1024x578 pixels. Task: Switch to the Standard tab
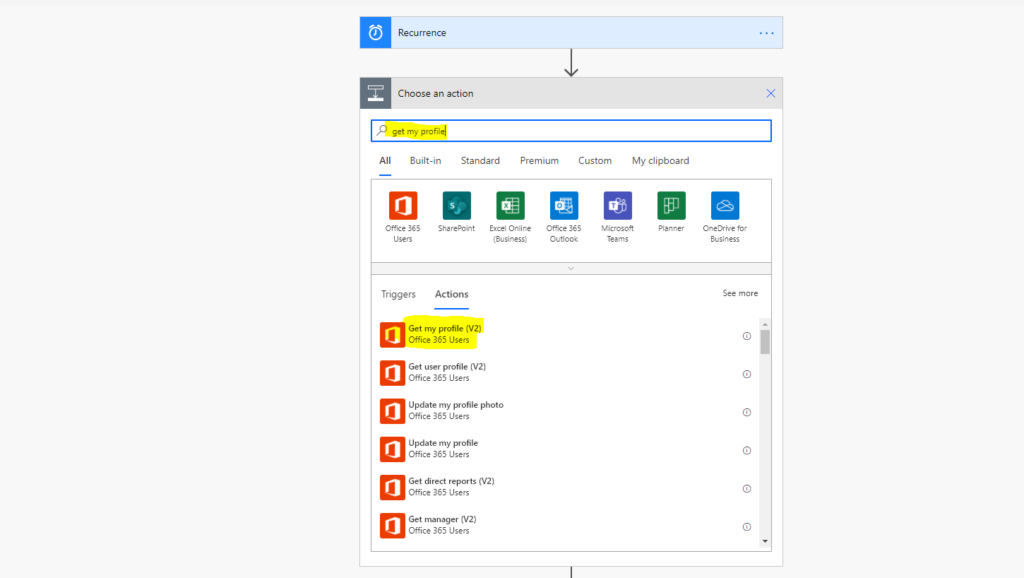point(480,161)
